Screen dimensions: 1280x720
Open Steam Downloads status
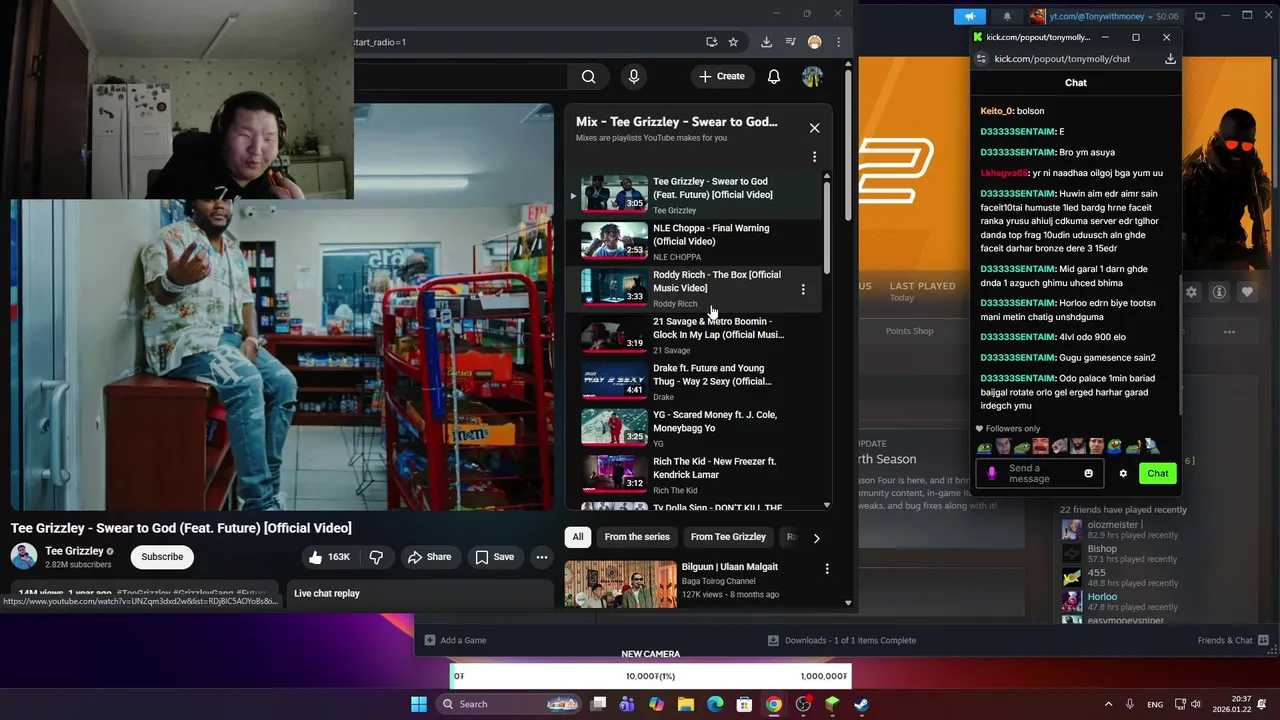841,640
